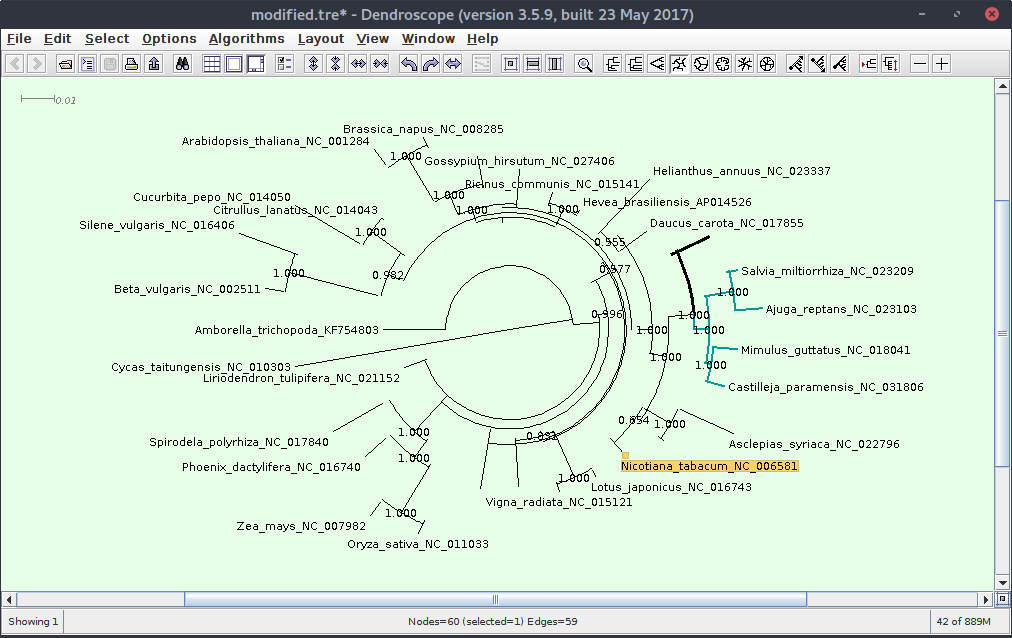The image size is (1012, 638).
Task: Click the Rotate Left arrow icon
Action: (408, 64)
